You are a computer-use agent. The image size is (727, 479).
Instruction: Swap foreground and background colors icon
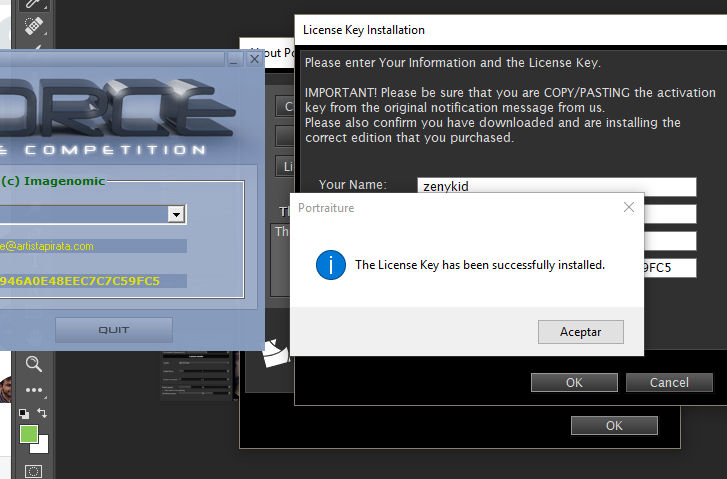(42, 413)
